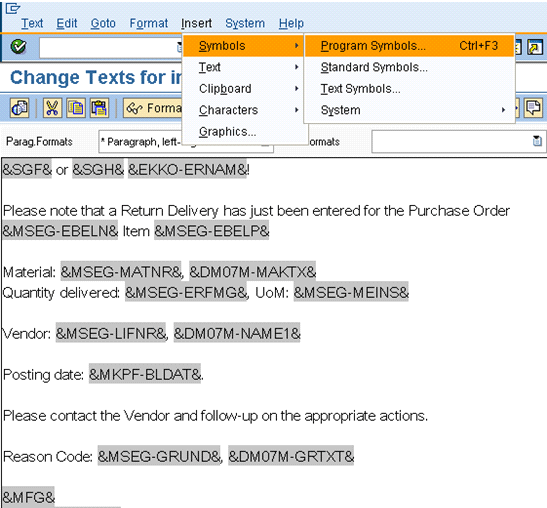The width and height of the screenshot is (547, 508).
Task: Click the shortcut arrow icon at top right
Action: pyautogui.click(x=535, y=47)
